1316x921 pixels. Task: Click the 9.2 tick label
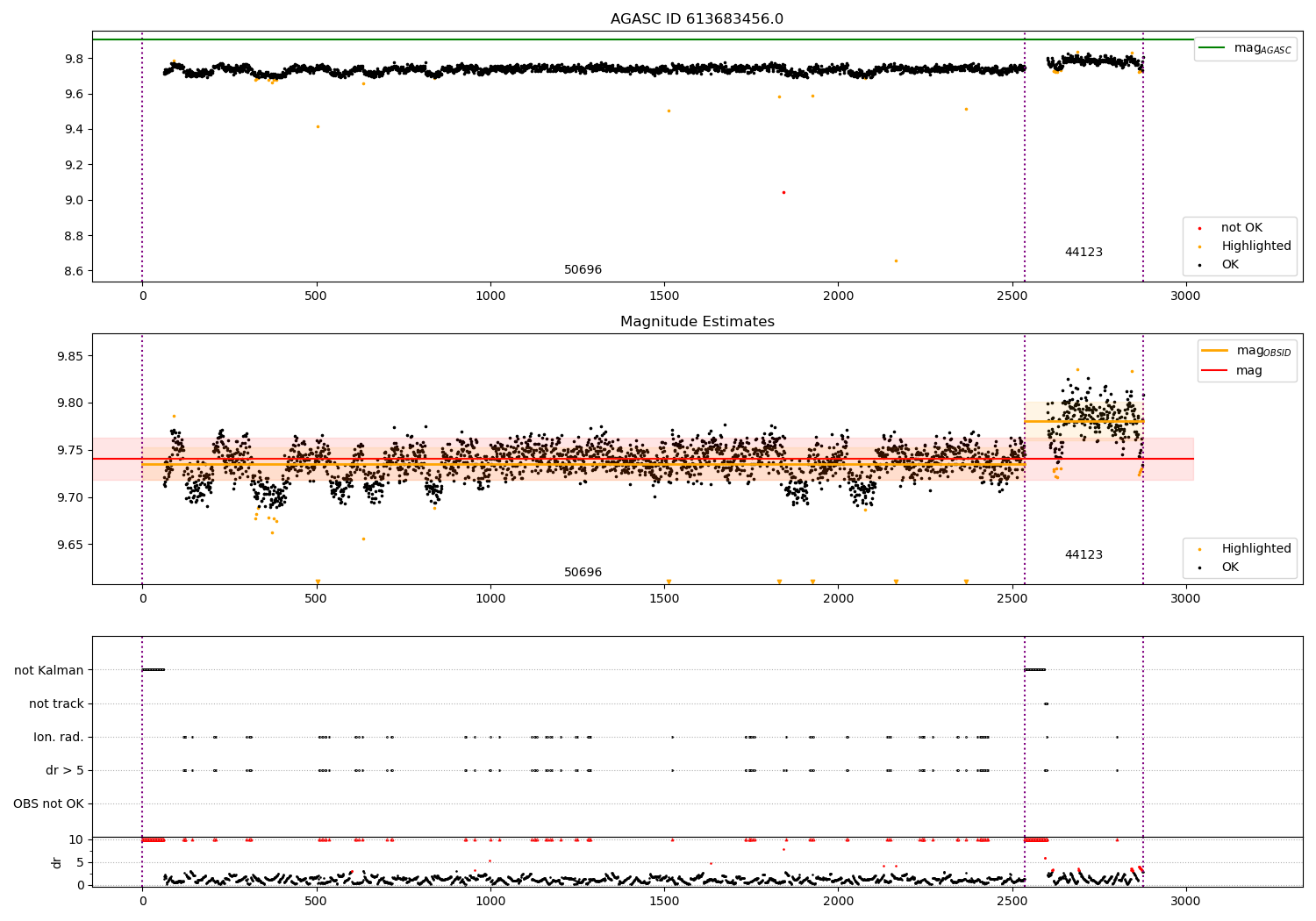pyautogui.click(x=74, y=166)
